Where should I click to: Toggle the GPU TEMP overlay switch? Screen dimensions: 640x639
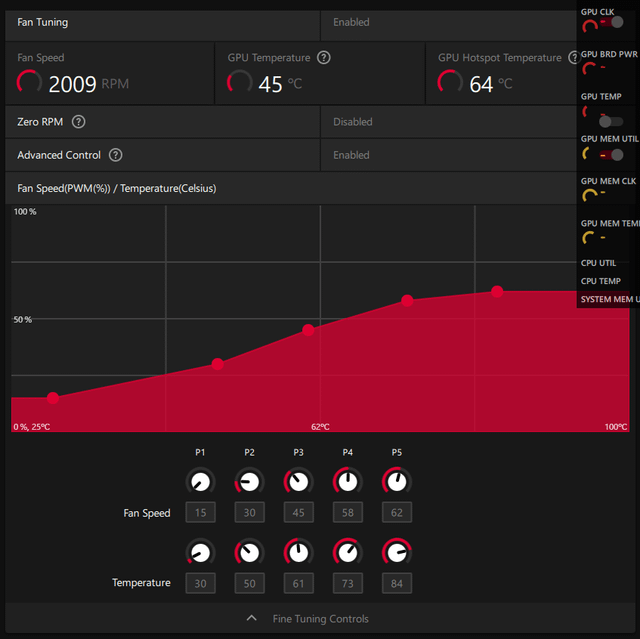pos(611,121)
